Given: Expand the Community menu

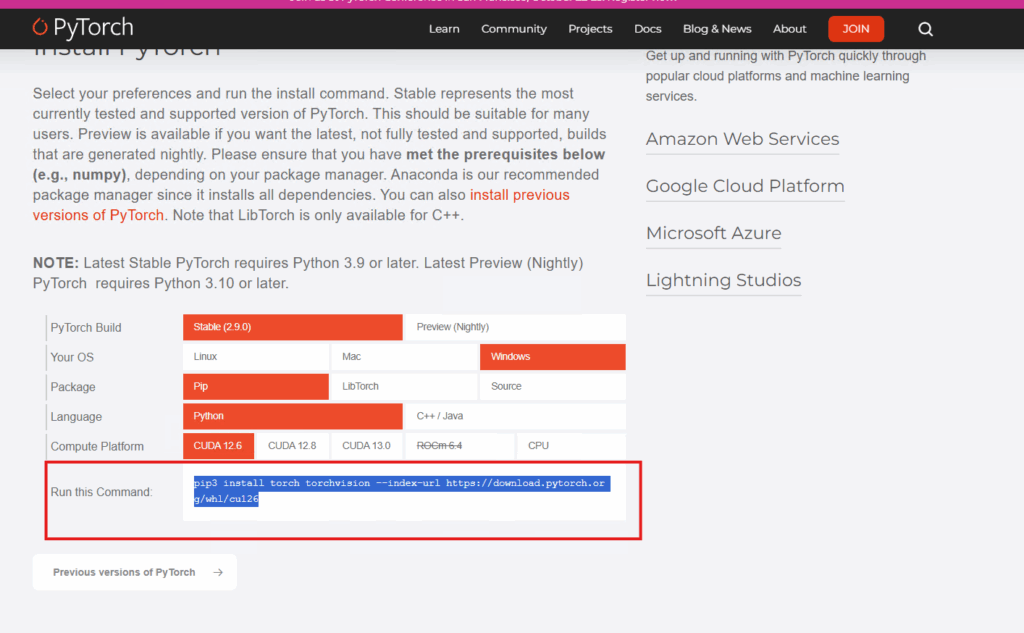Looking at the screenshot, I should tap(514, 29).
